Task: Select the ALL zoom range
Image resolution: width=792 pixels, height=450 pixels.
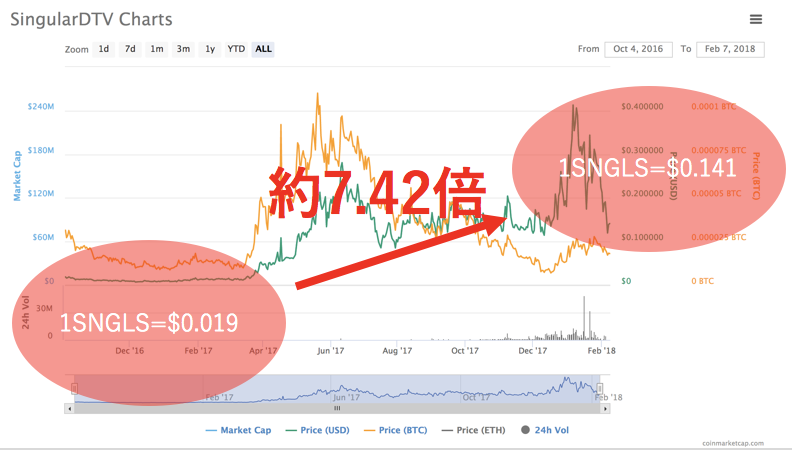Action: click(263, 49)
